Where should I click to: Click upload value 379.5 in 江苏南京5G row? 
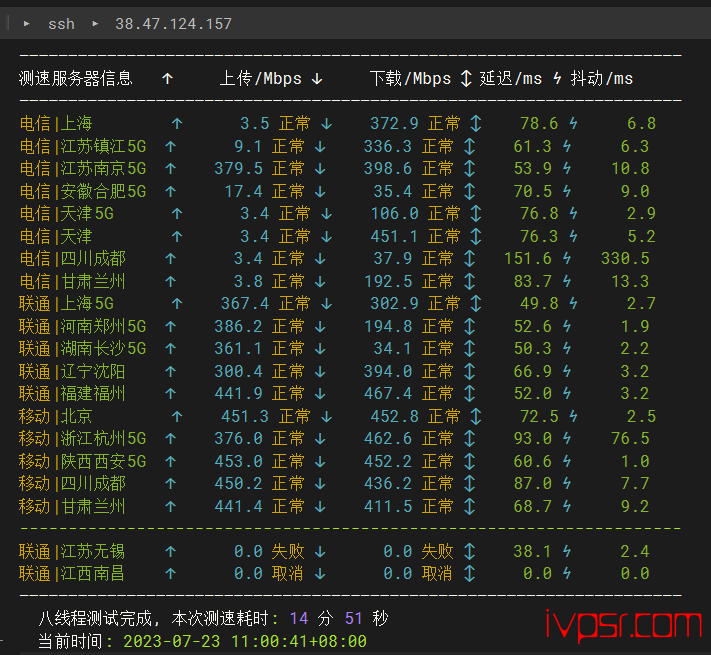pos(239,169)
